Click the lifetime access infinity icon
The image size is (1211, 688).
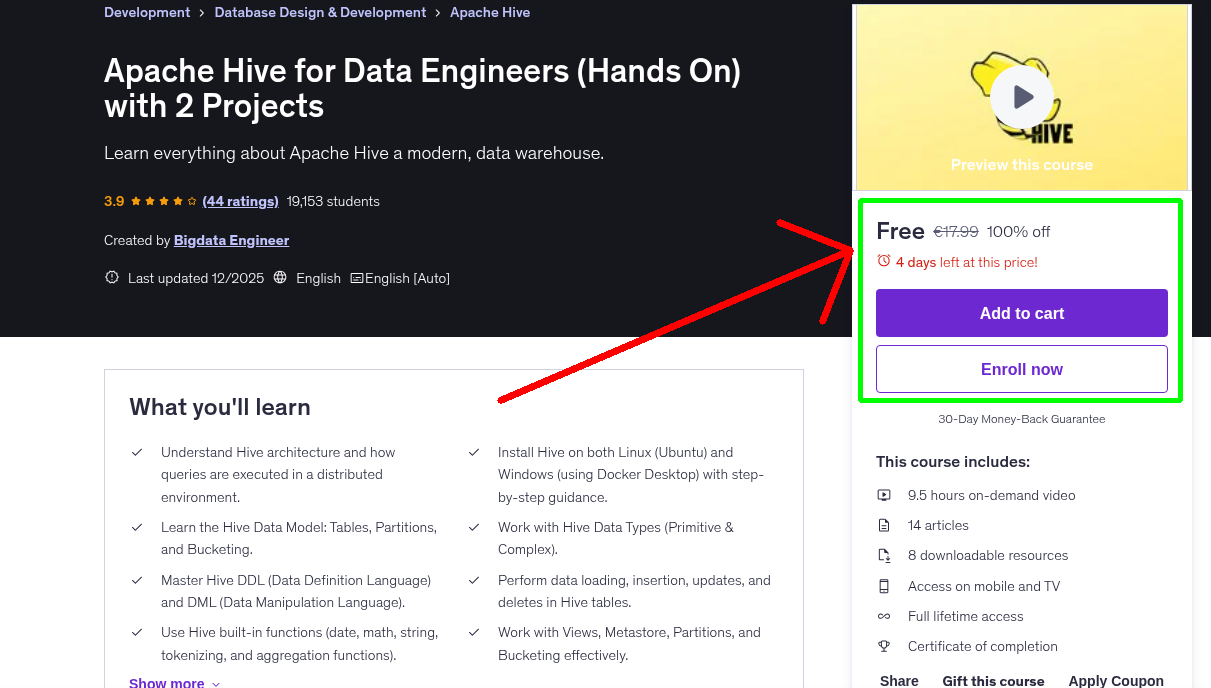pos(884,616)
